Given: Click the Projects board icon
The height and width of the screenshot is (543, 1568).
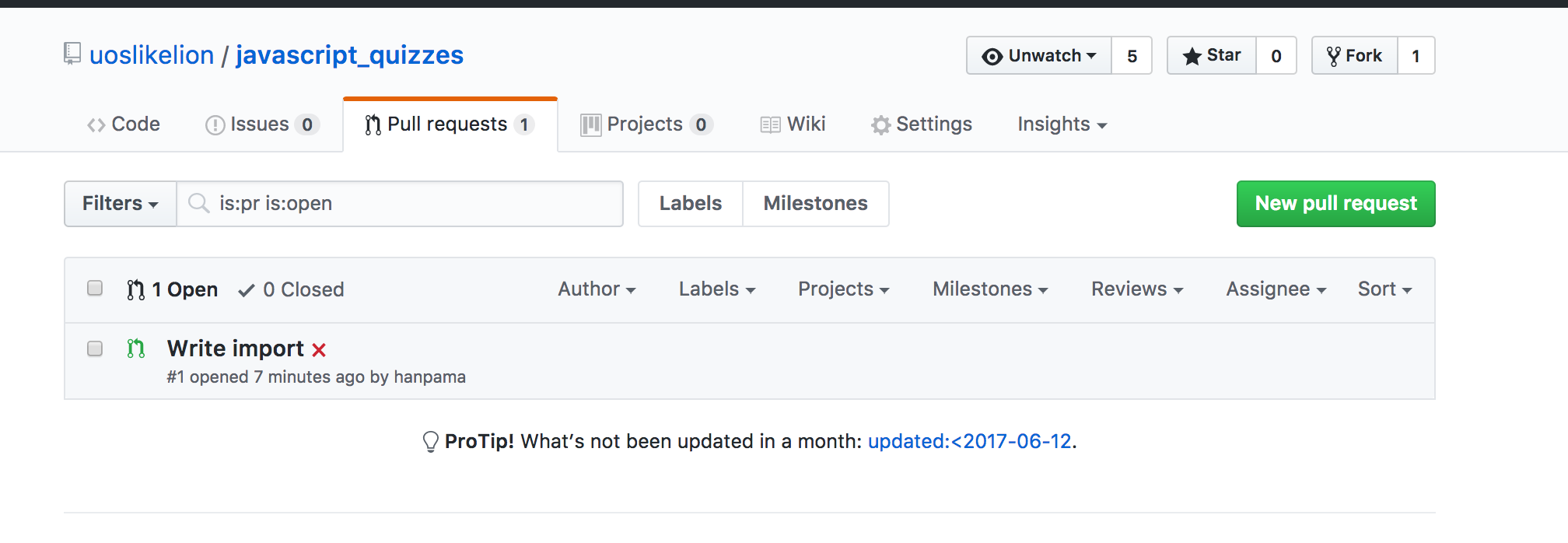Looking at the screenshot, I should [591, 125].
